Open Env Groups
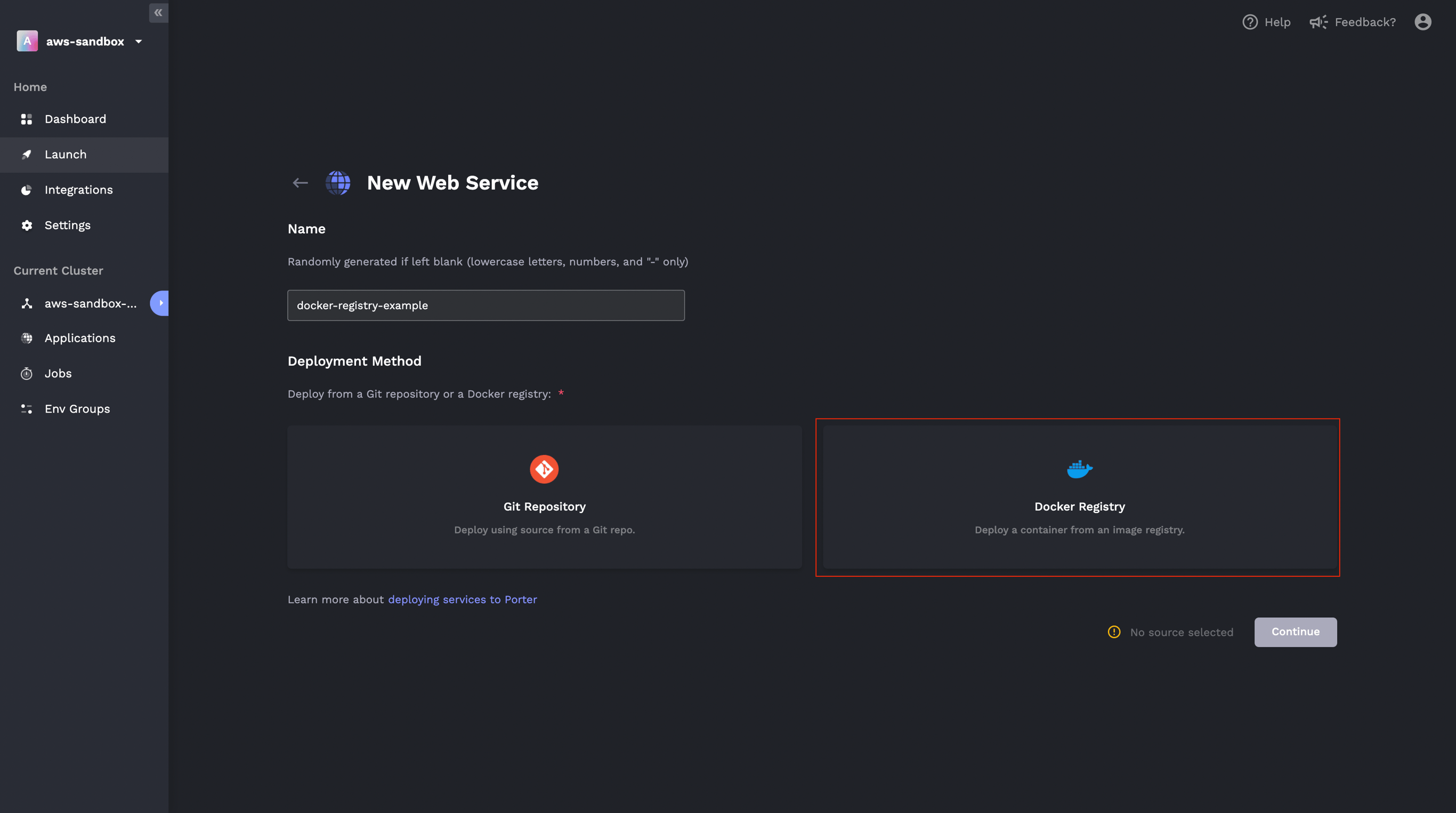The width and height of the screenshot is (1456, 813). (84, 409)
